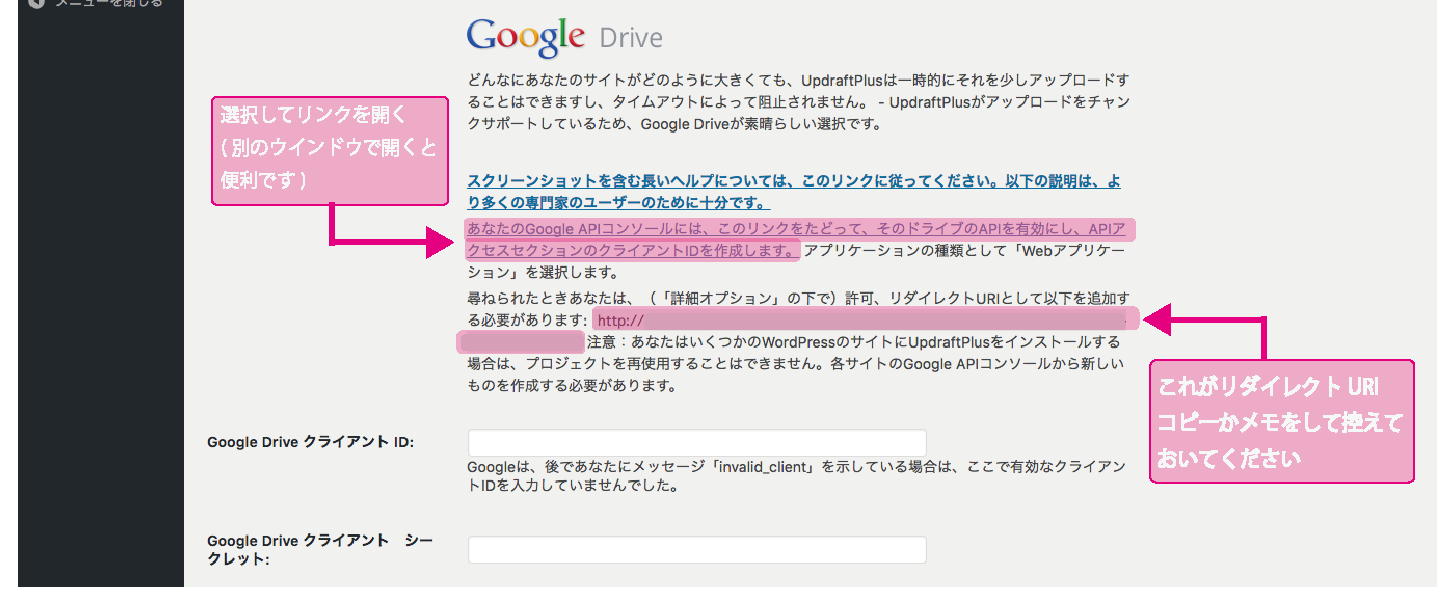
Task: Click the Google Drive クライアント ID label
Action: (x=311, y=441)
